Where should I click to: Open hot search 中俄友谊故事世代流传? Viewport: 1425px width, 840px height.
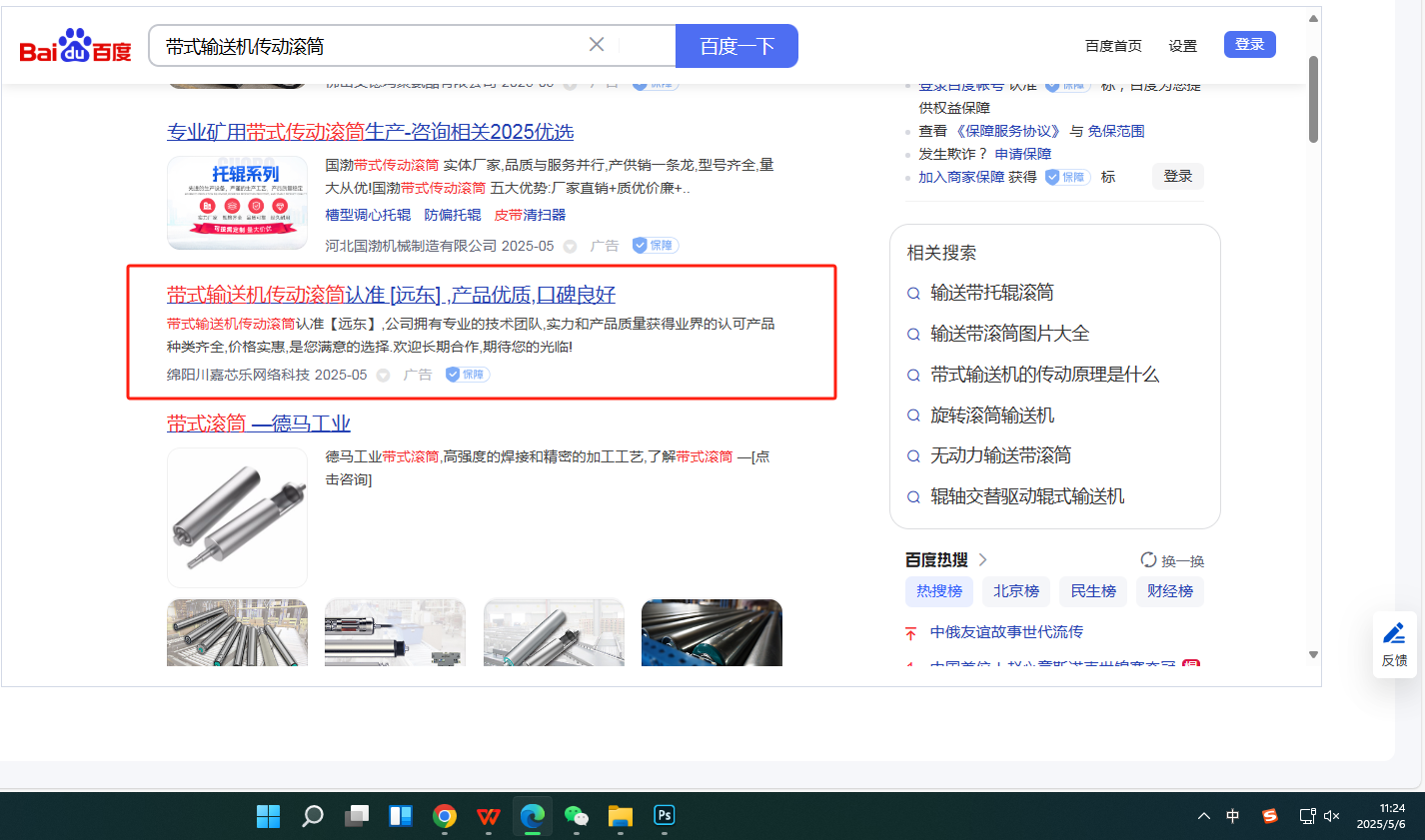coord(1006,632)
